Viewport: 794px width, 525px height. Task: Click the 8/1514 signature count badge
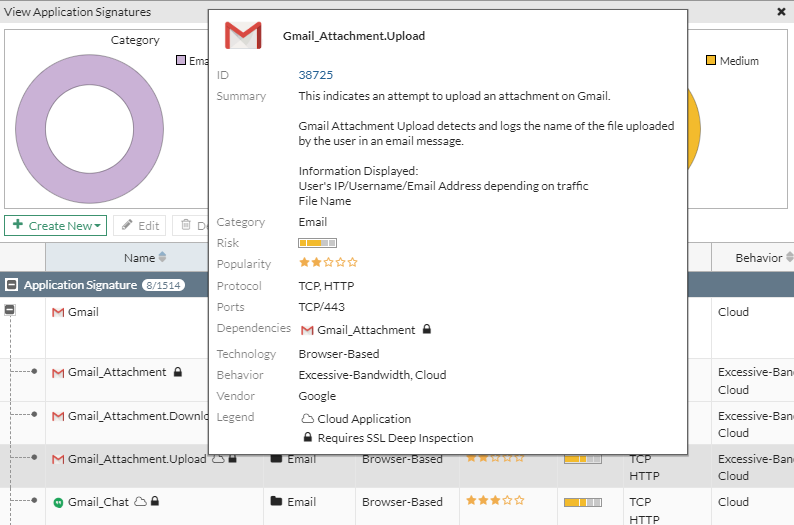tap(164, 285)
